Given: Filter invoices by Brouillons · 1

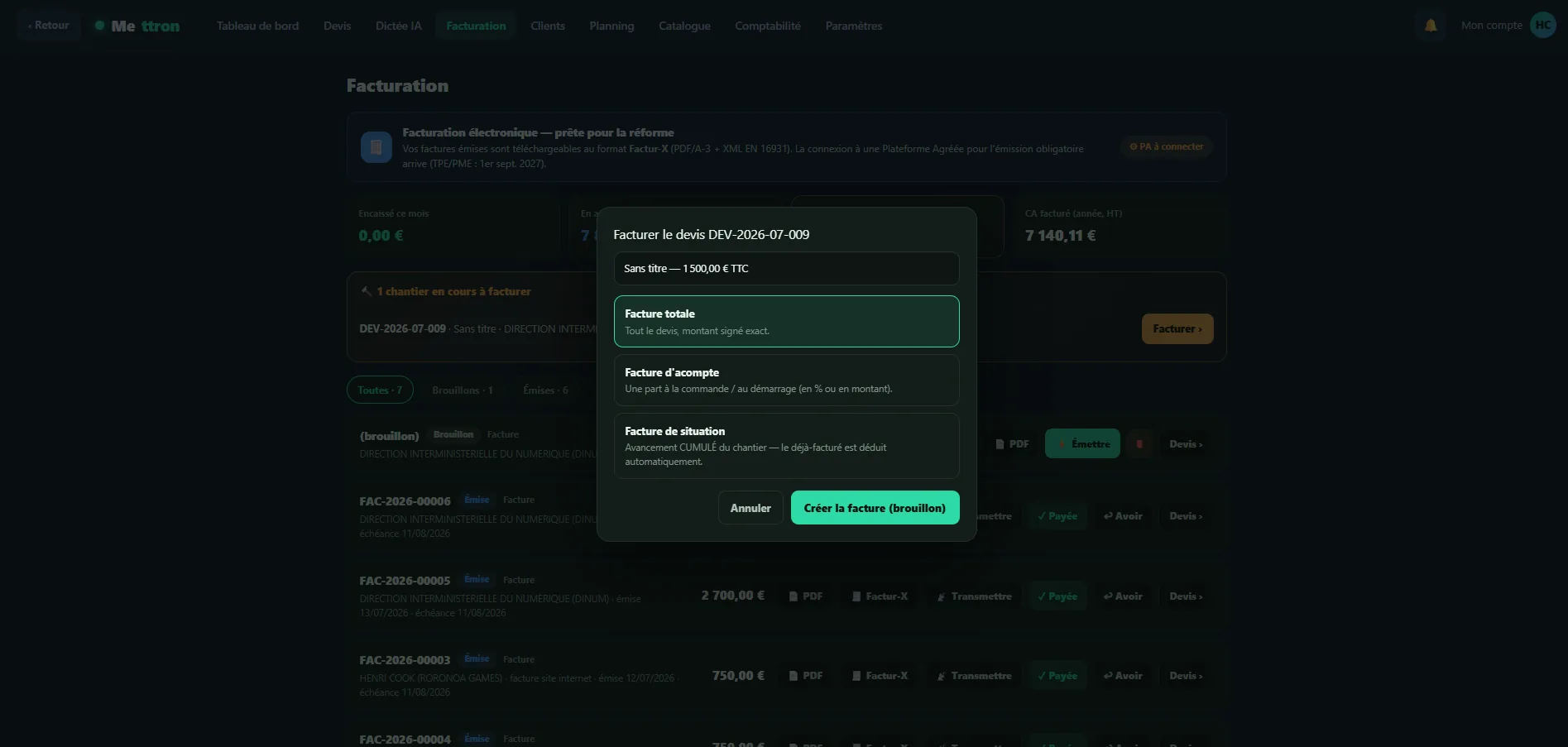Looking at the screenshot, I should click(463, 390).
